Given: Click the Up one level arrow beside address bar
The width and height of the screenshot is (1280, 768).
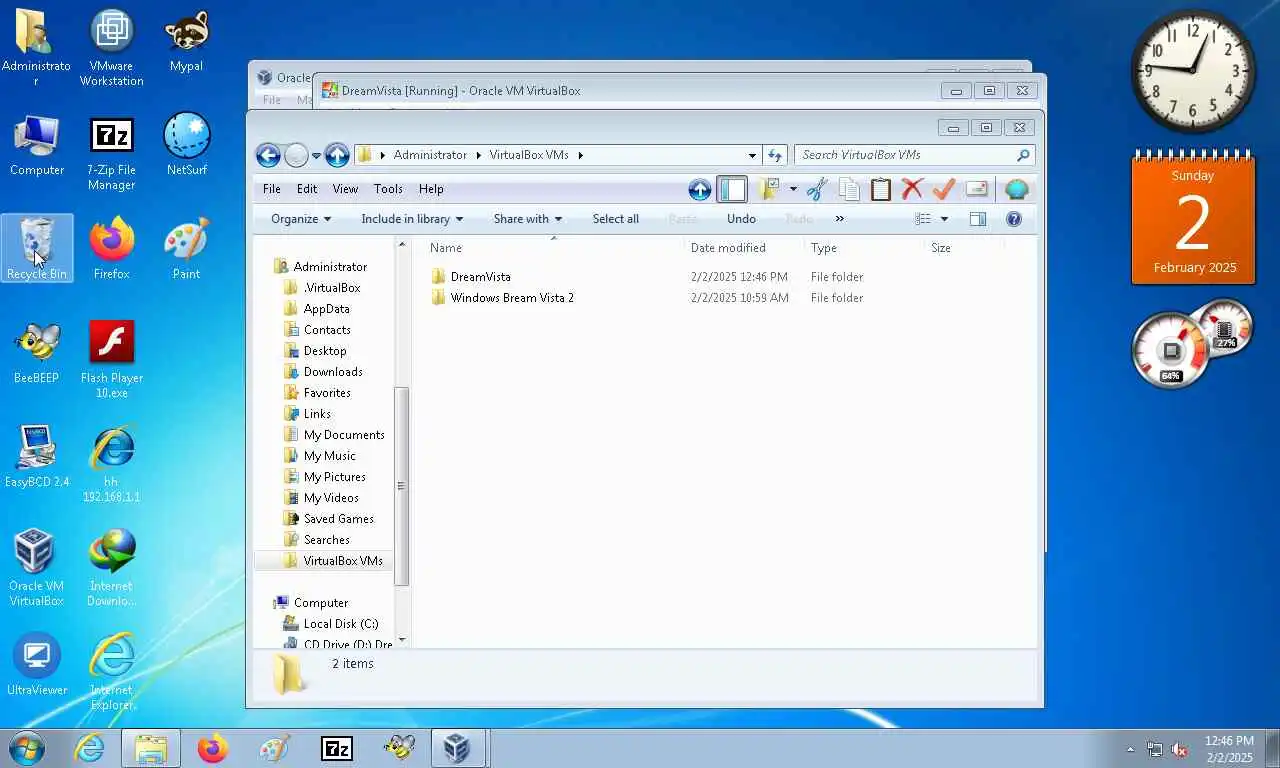Looking at the screenshot, I should 337,155.
